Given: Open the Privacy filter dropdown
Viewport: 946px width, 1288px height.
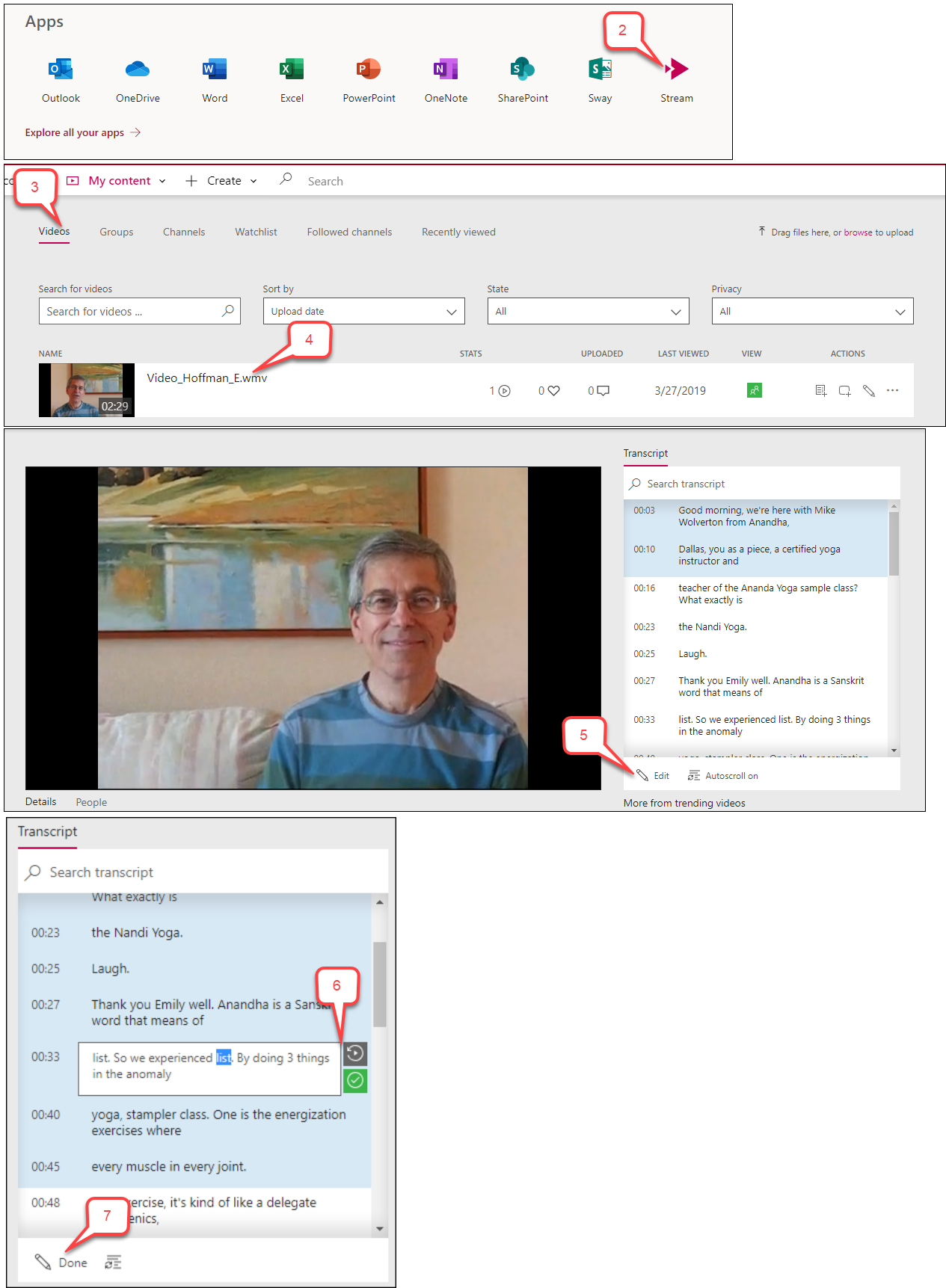Looking at the screenshot, I should [812, 311].
